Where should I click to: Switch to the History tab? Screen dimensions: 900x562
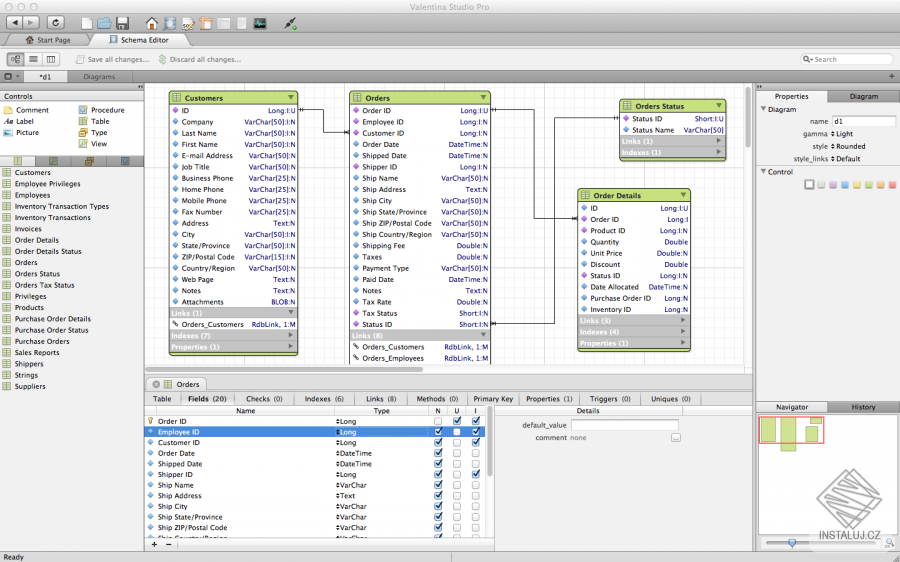pos(863,407)
